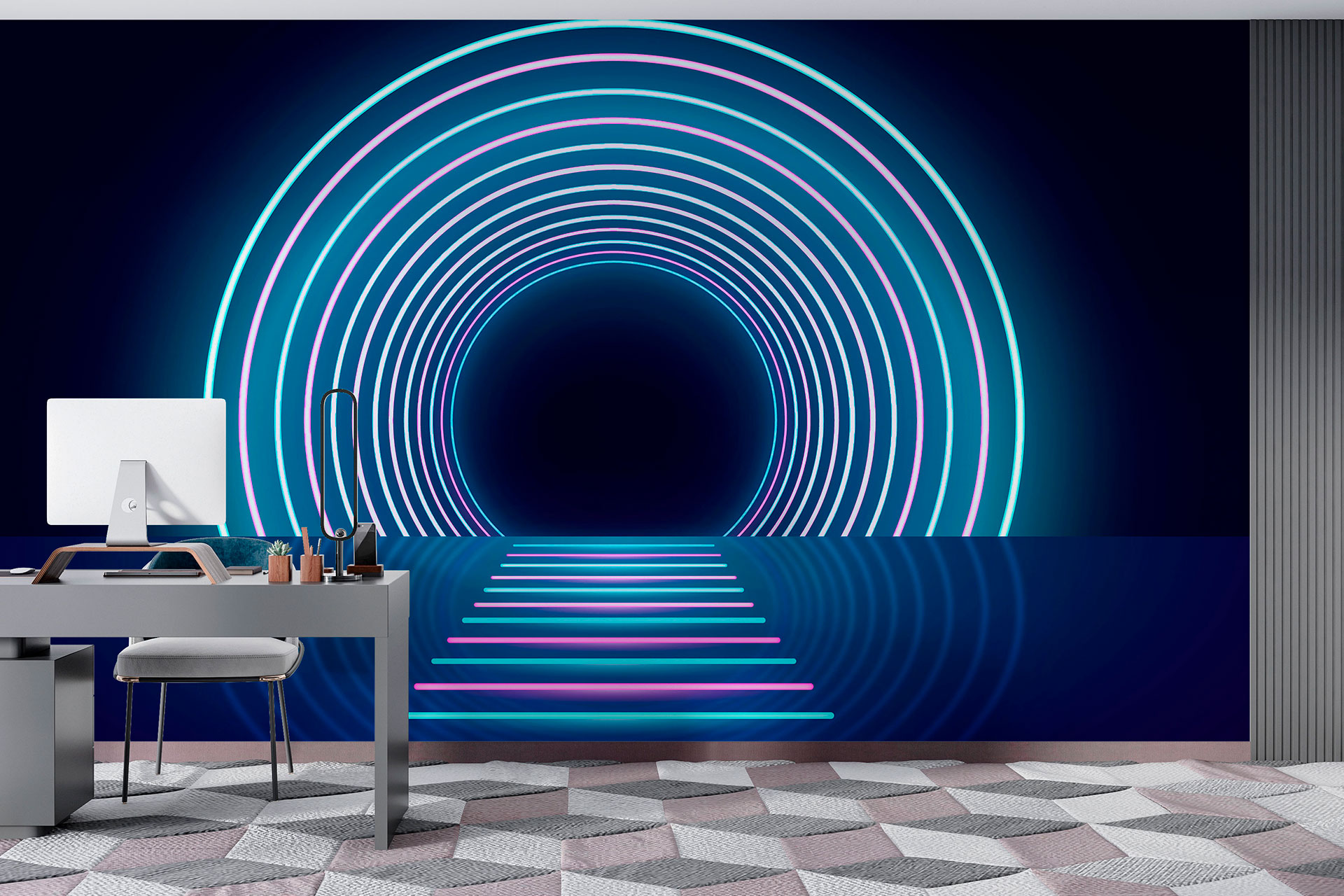Screen dimensions: 1344x896
Task: Click the gray upholstered chair seat
Action: 208,658
